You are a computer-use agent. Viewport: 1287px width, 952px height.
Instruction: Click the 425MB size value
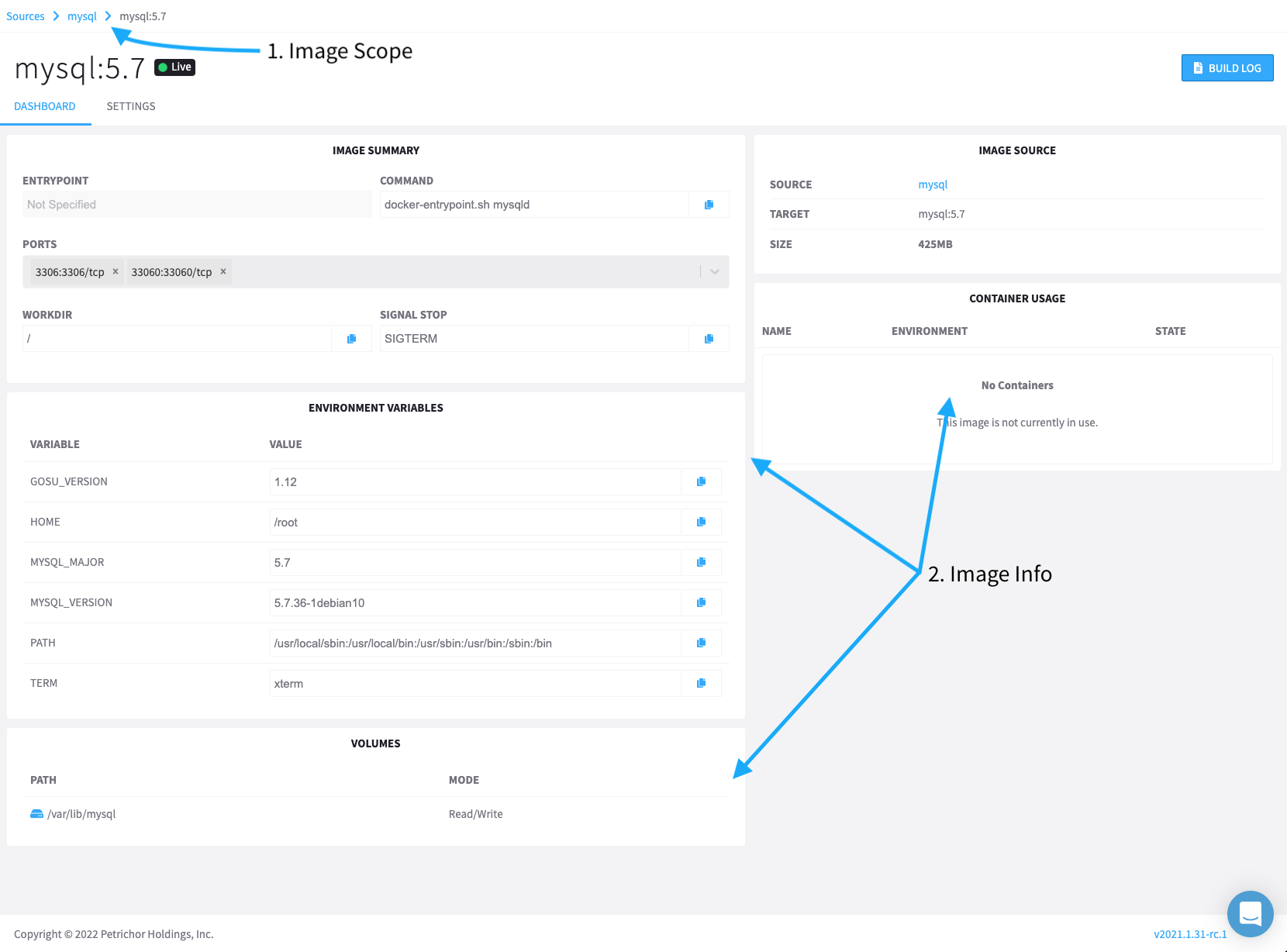935,244
